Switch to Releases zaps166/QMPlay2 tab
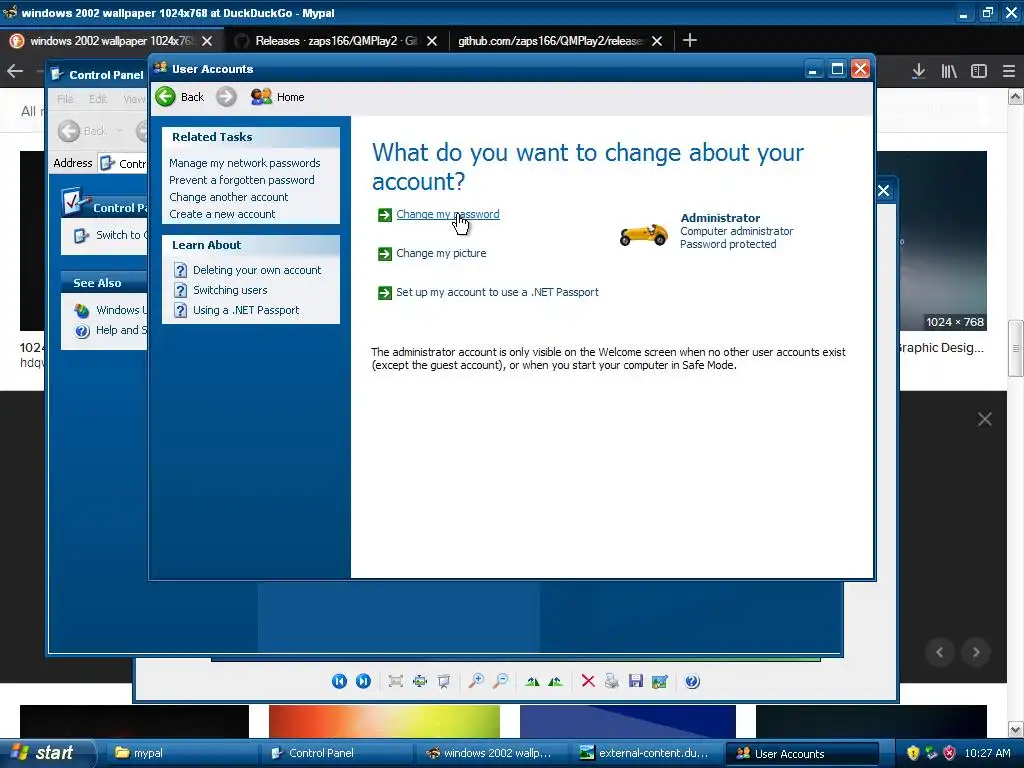The height and width of the screenshot is (768, 1024). pyautogui.click(x=336, y=40)
